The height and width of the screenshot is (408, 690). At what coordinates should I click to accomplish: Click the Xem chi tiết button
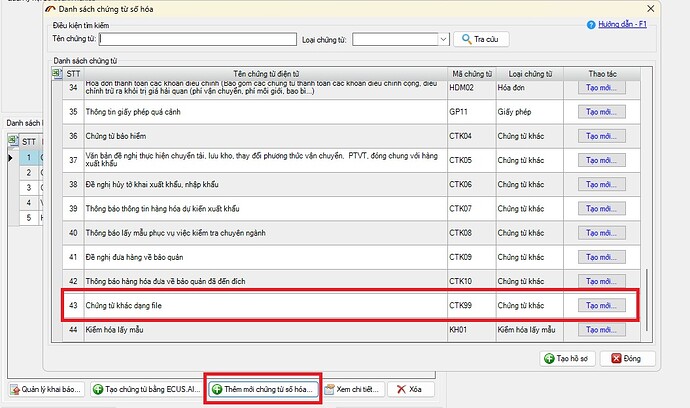353,389
